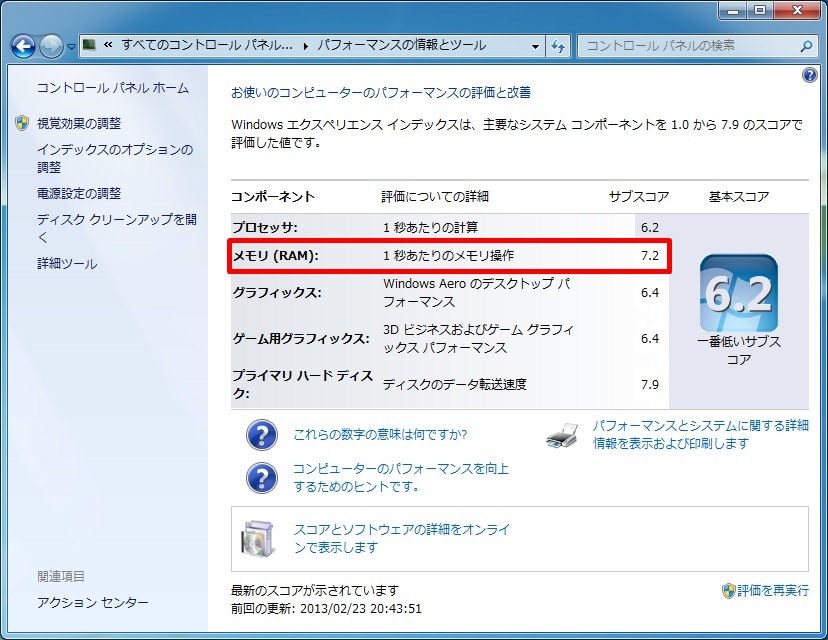Image resolution: width=828 pixels, height=640 pixels.
Task: Open 電源設定の調整
Action: click(79, 194)
